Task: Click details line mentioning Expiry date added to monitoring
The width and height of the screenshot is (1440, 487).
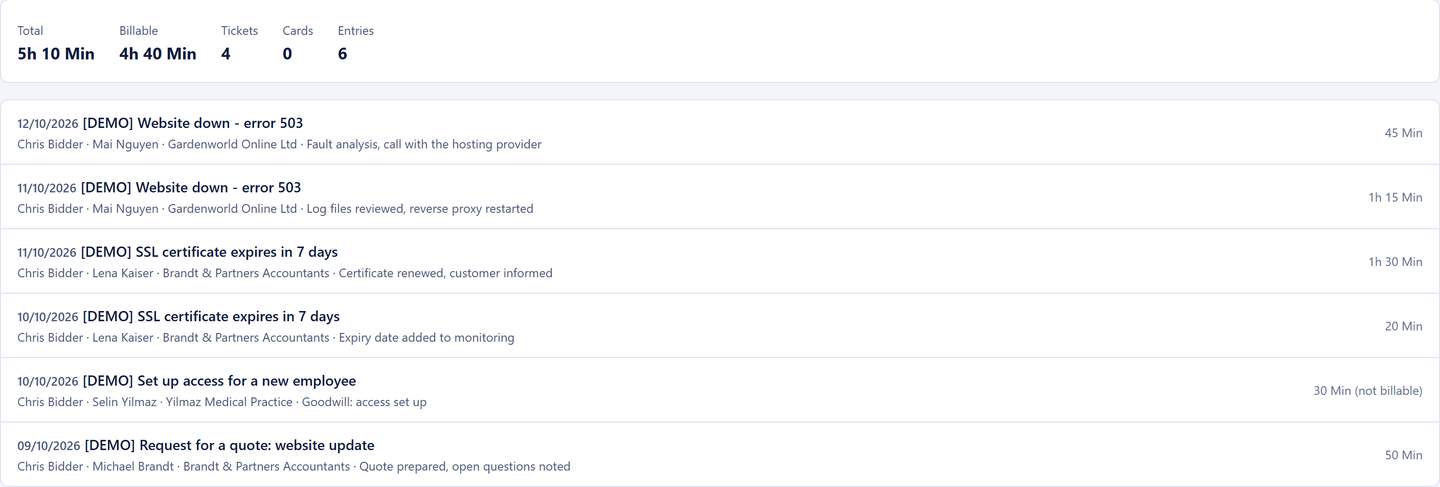Action: coord(266,337)
